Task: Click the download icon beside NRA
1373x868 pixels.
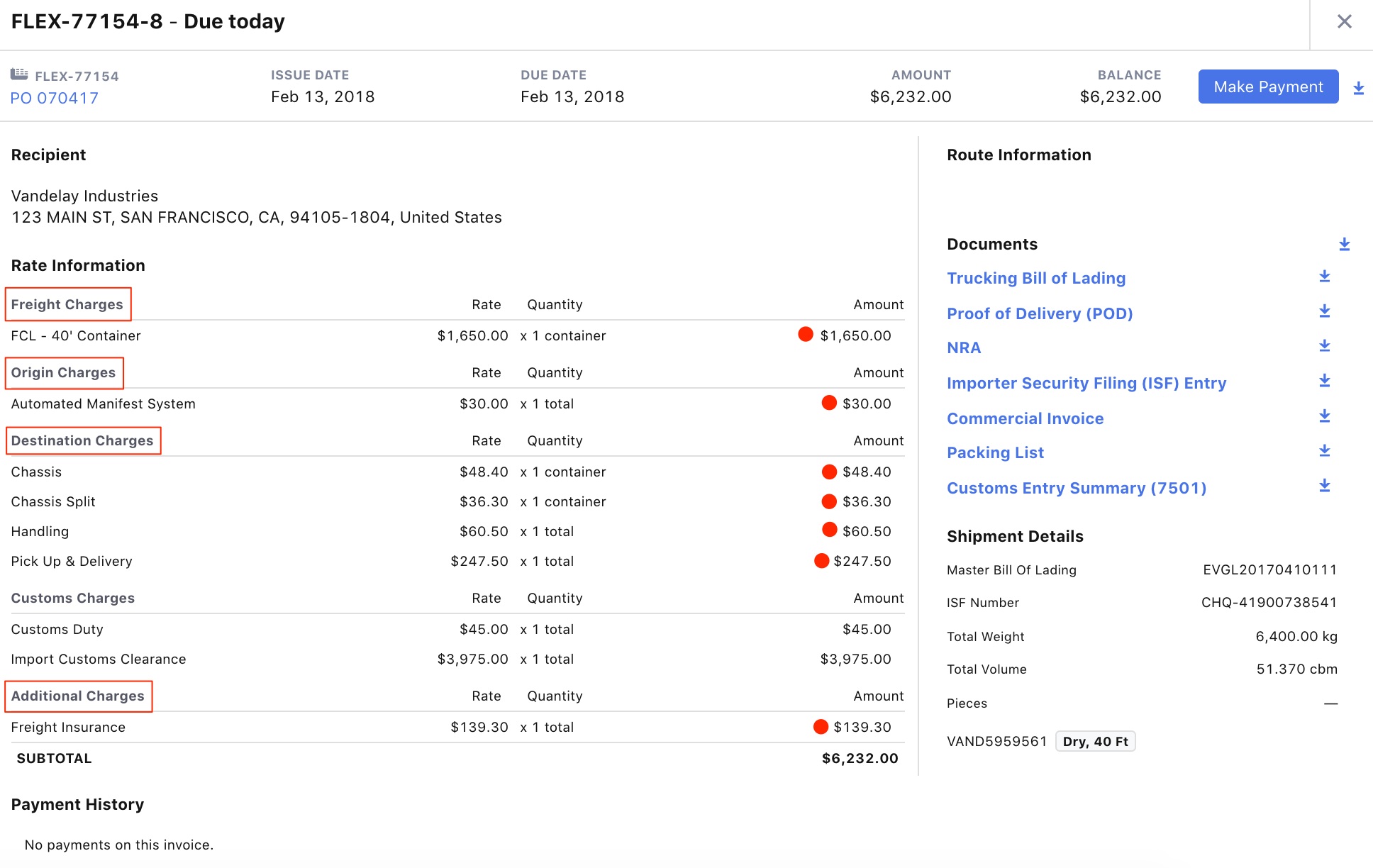Action: 1324,346
